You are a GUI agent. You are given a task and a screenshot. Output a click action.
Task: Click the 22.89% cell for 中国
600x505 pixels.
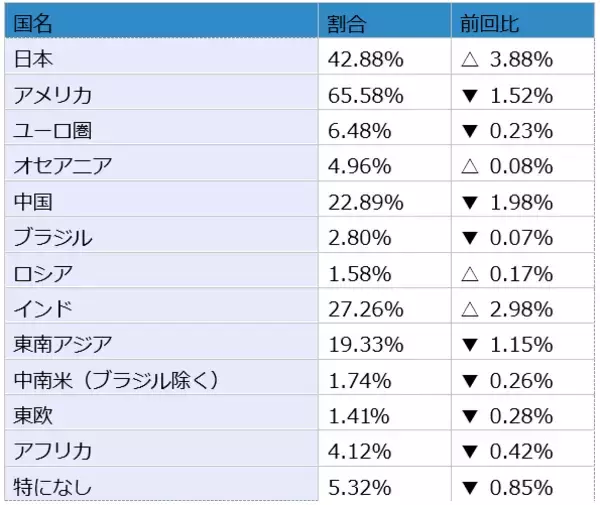(x=367, y=202)
